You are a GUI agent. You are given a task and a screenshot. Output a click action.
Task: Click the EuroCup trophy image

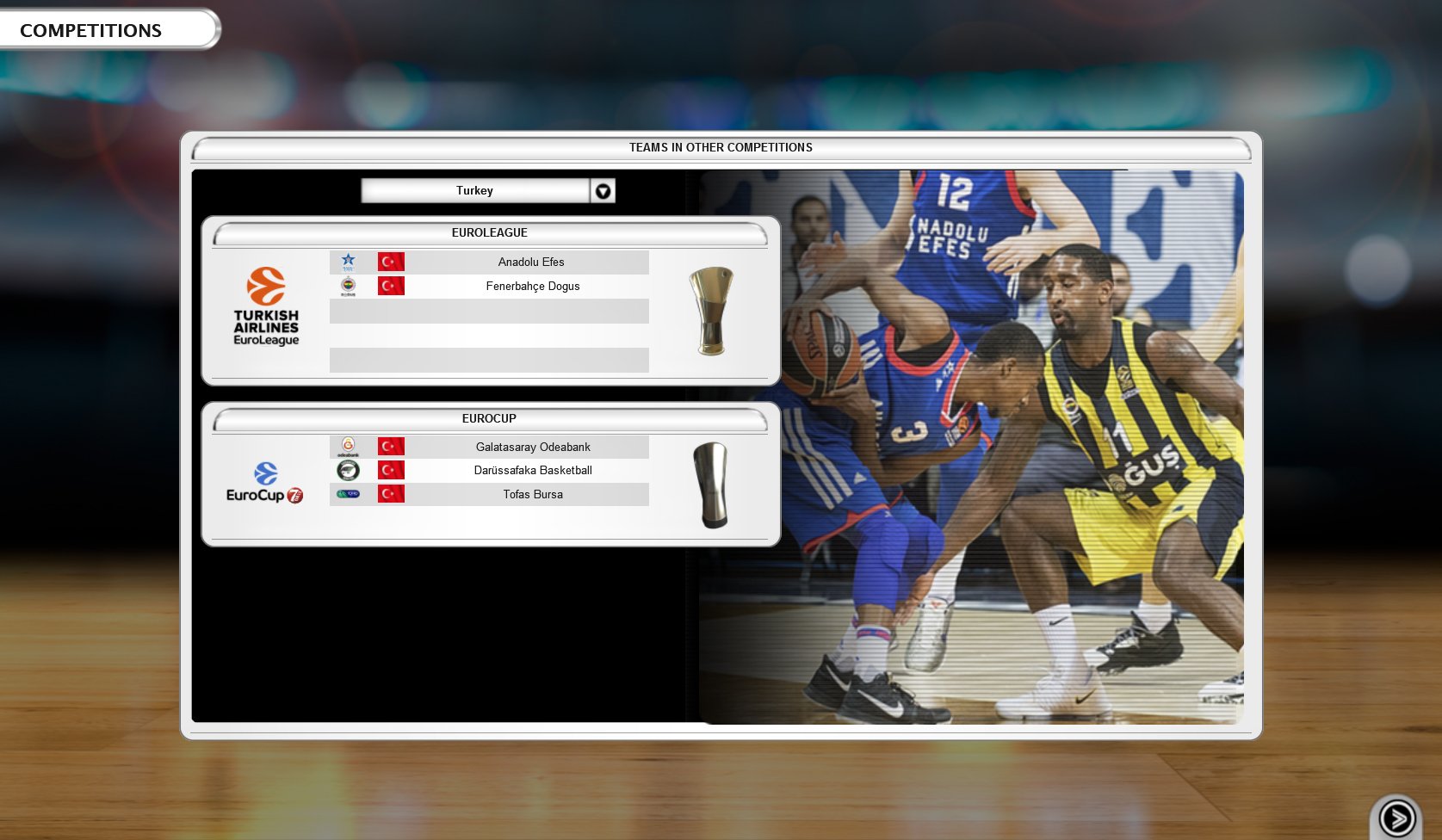[711, 485]
